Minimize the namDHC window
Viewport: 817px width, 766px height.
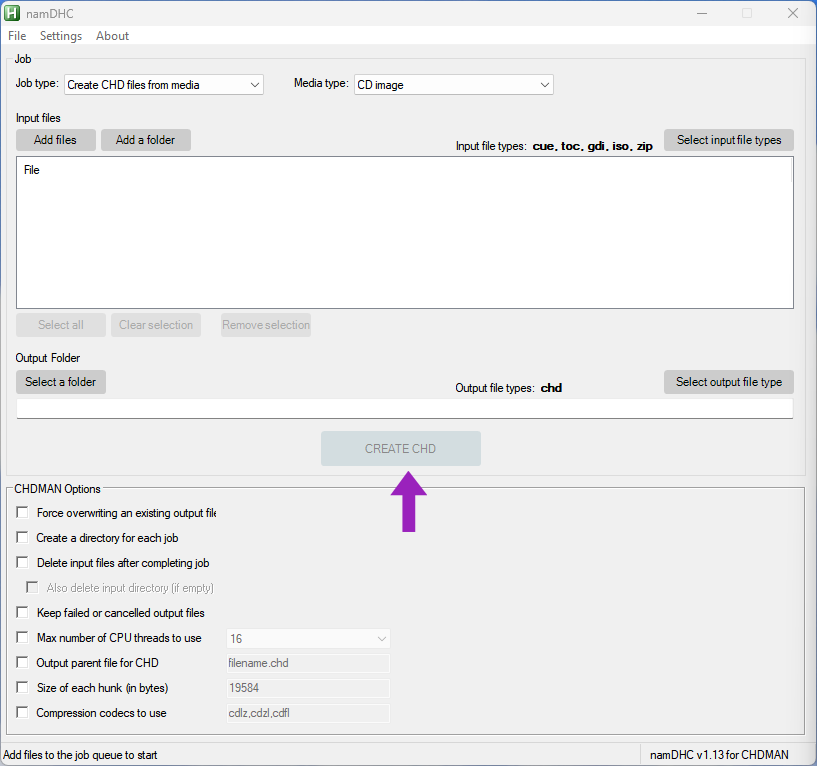click(702, 13)
